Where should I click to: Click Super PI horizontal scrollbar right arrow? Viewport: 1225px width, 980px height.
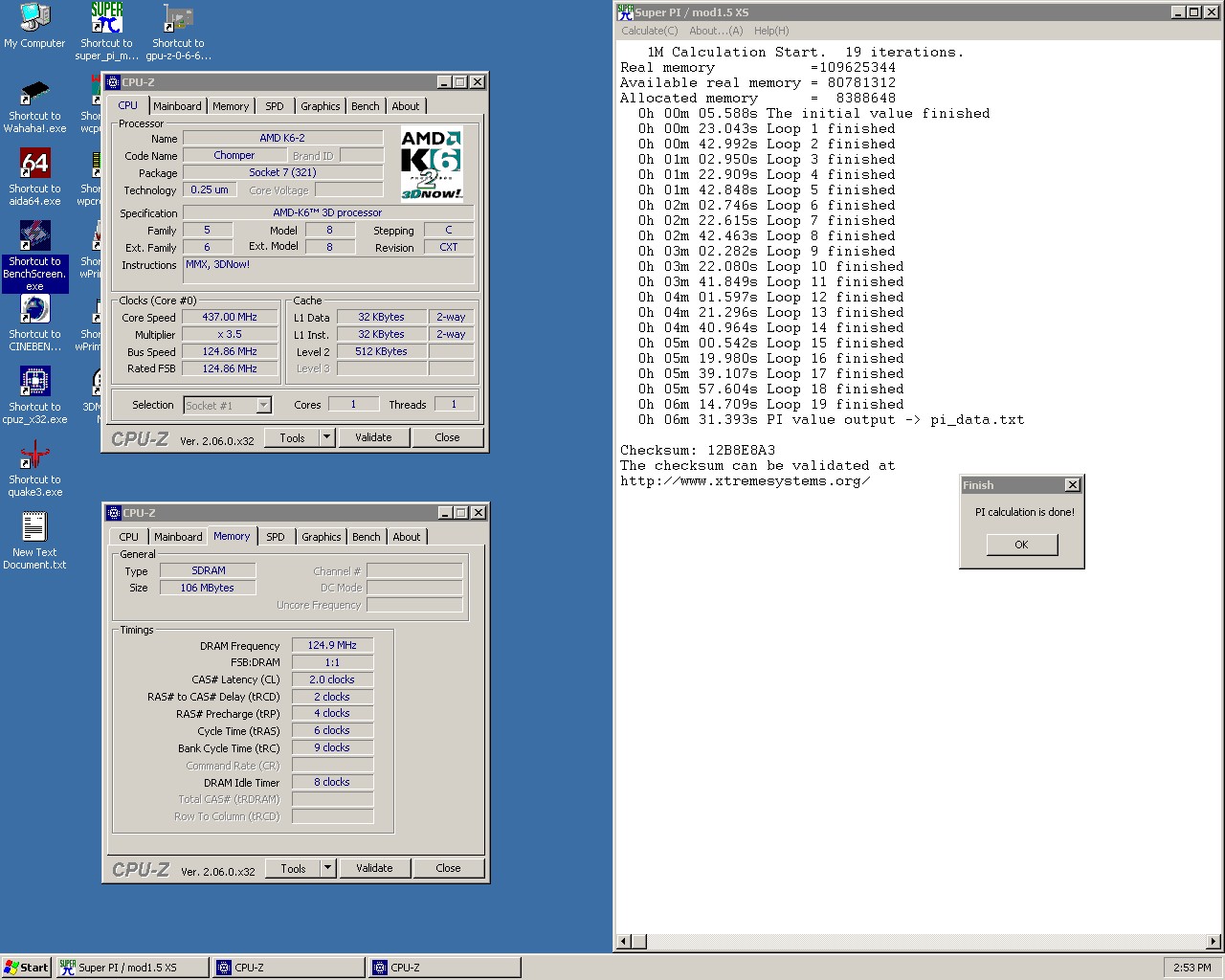(1214, 942)
